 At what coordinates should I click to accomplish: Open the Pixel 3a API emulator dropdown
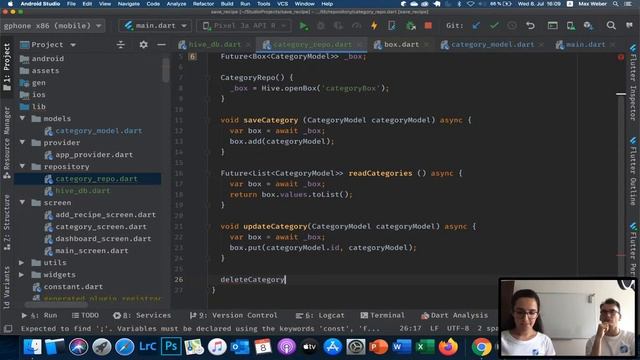[x=244, y=26]
